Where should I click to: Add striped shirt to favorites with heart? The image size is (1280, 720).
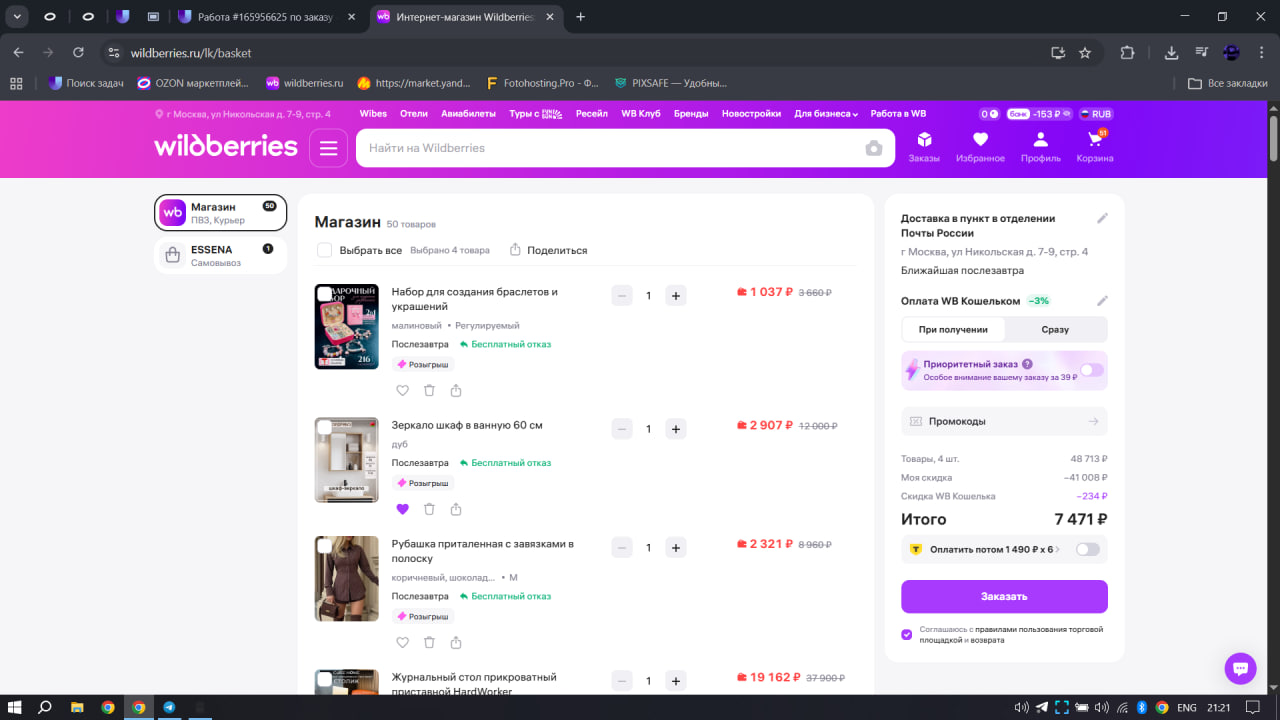pos(402,643)
